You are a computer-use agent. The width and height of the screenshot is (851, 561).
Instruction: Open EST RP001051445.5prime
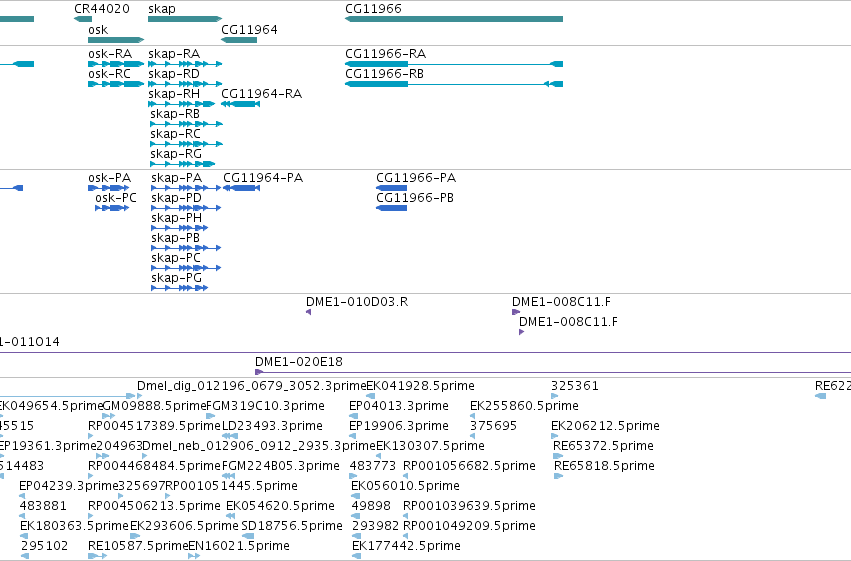[170, 496]
